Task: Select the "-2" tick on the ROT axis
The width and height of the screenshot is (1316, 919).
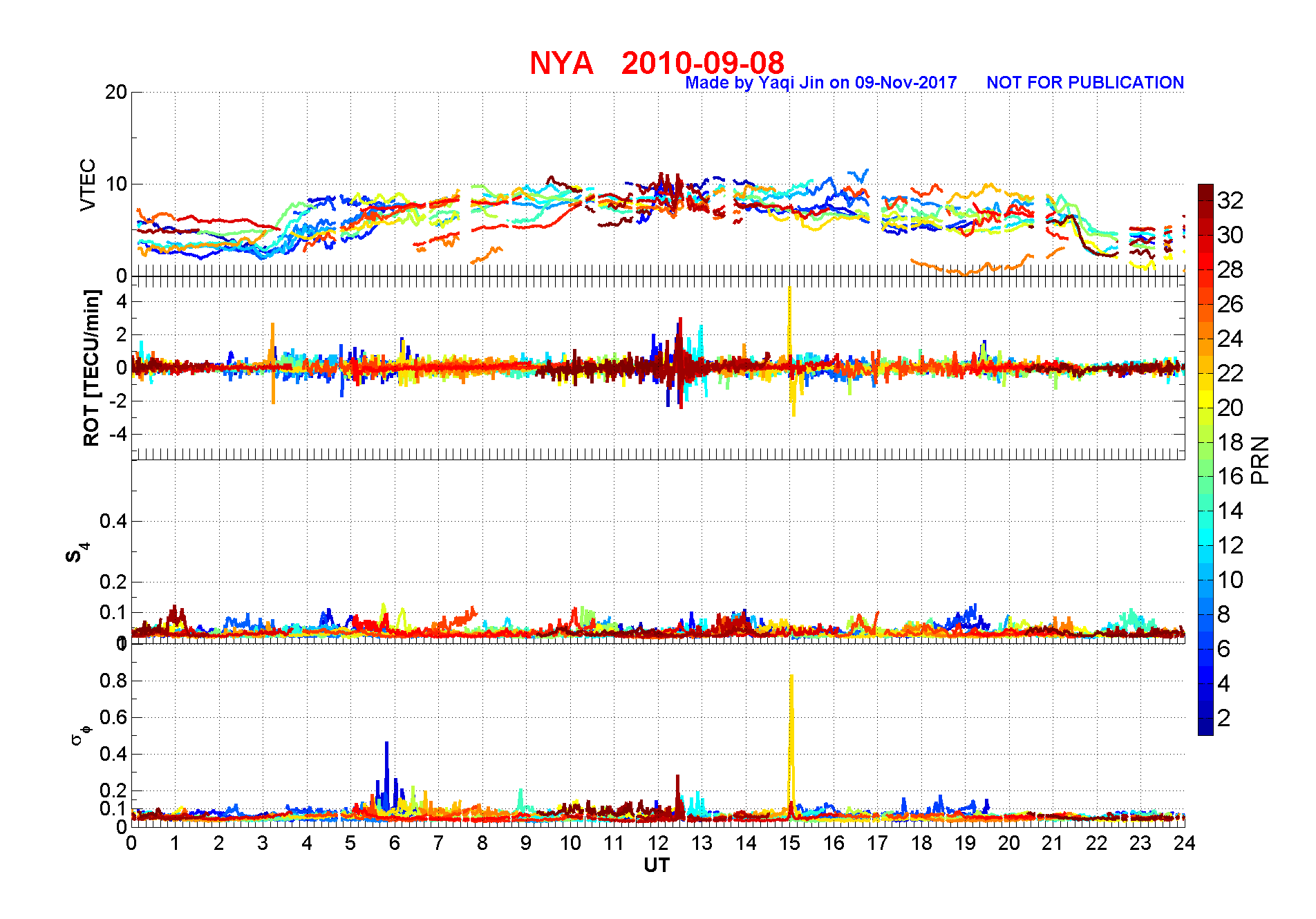Action: pos(117,401)
